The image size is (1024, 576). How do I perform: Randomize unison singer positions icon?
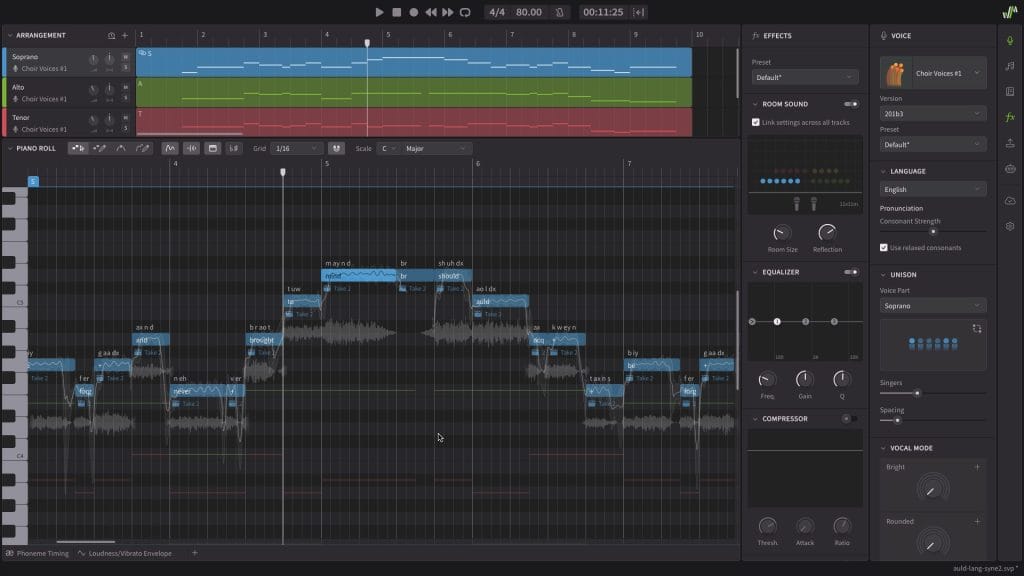pos(977,328)
